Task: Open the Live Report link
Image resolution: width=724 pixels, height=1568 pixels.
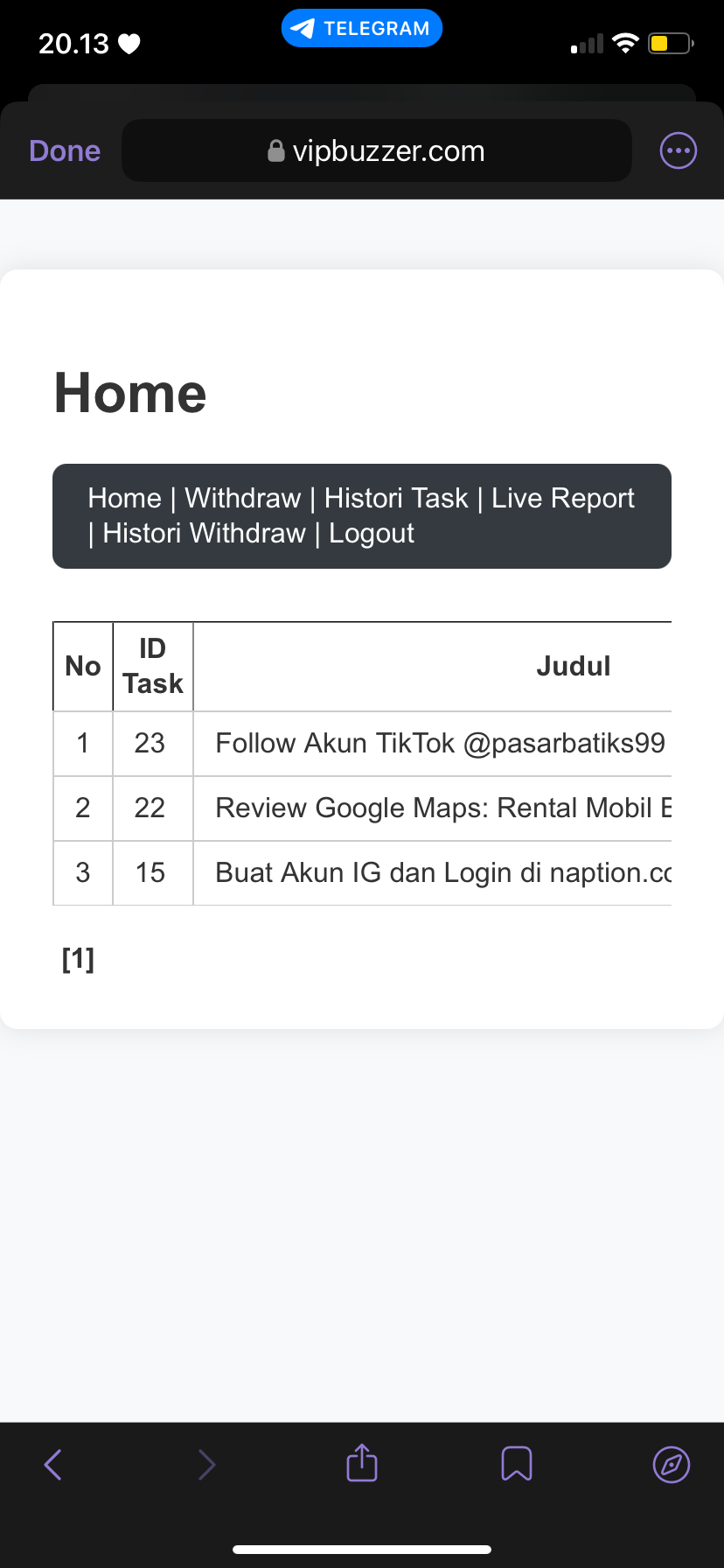Action: click(563, 498)
